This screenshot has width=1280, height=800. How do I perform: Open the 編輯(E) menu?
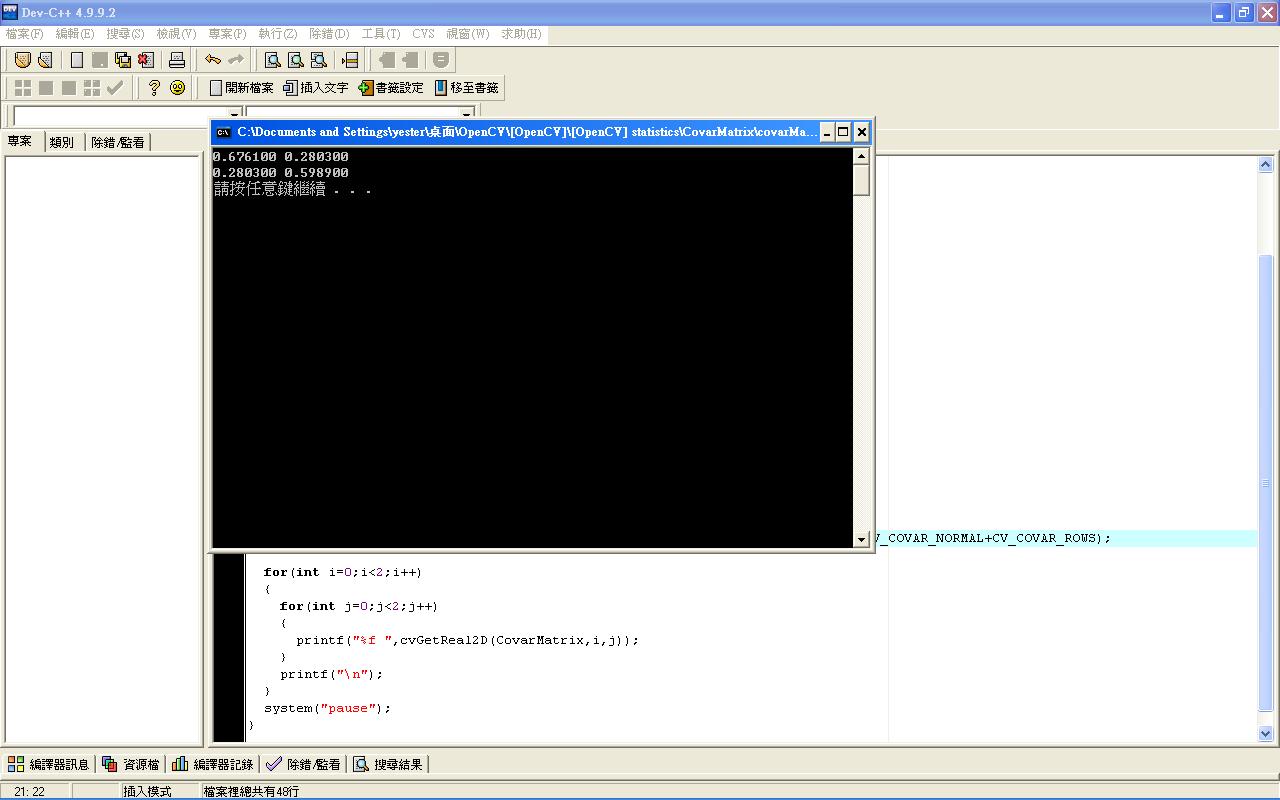75,34
